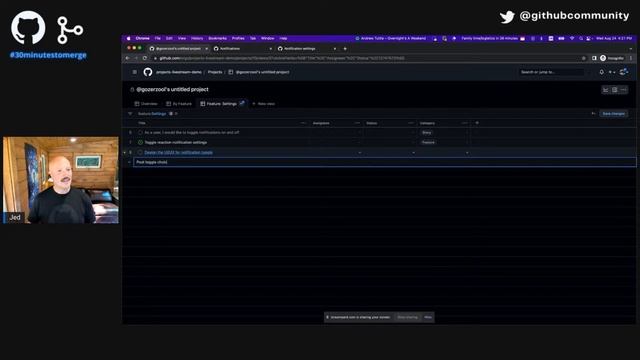
Task: Open the Chrome app menu in menu bar
Action: [142, 38]
